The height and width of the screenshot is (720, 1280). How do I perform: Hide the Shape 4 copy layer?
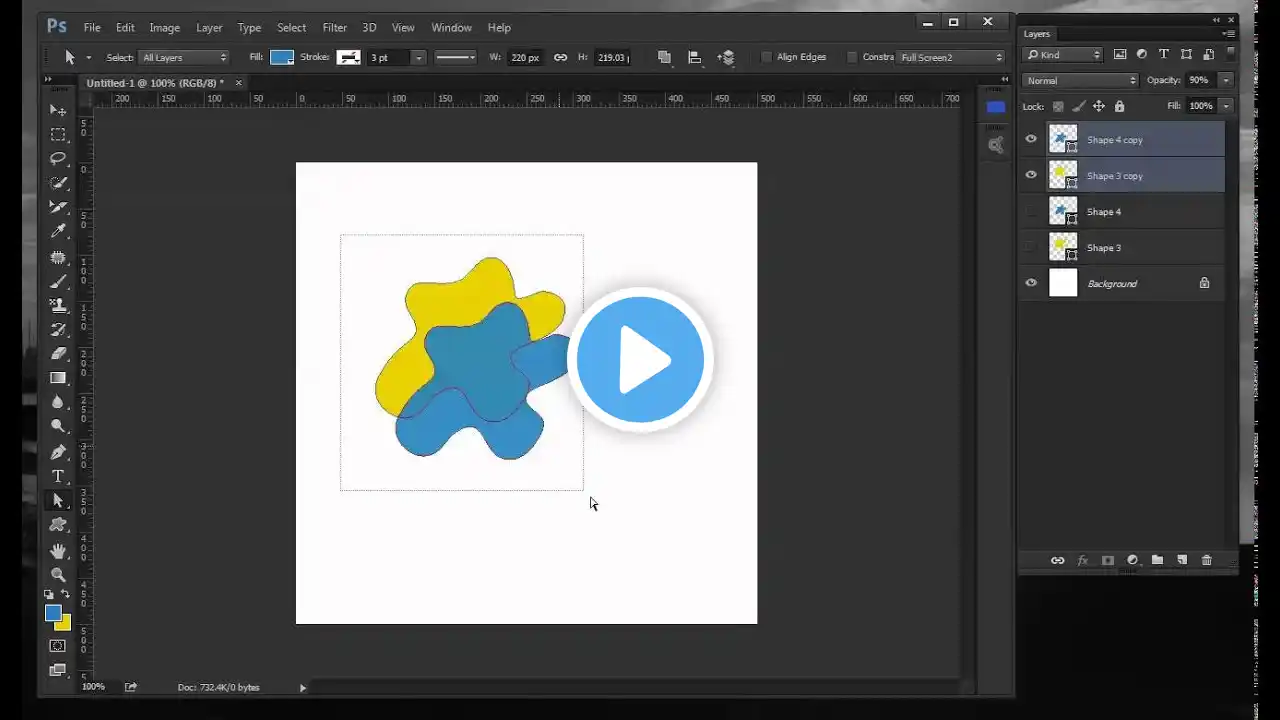(1031, 140)
